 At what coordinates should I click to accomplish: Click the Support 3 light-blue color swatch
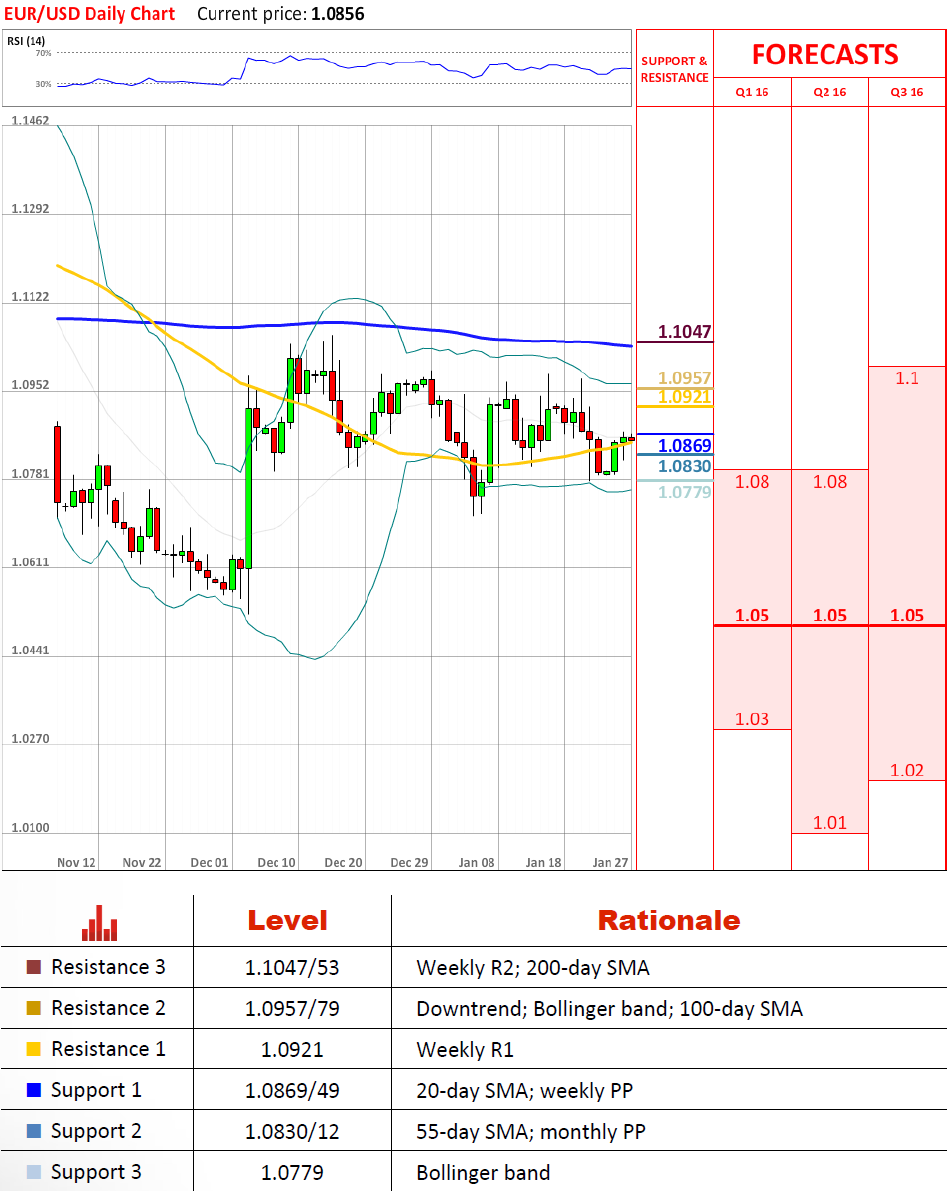click(x=33, y=1172)
